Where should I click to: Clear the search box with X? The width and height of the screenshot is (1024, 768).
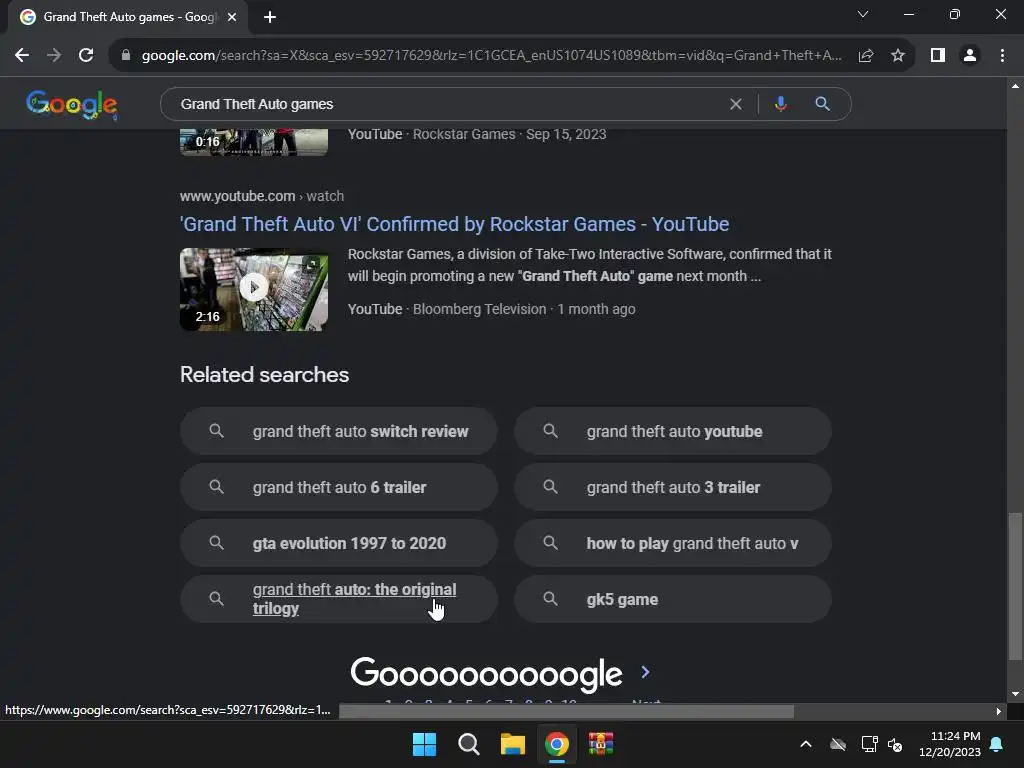tap(736, 104)
